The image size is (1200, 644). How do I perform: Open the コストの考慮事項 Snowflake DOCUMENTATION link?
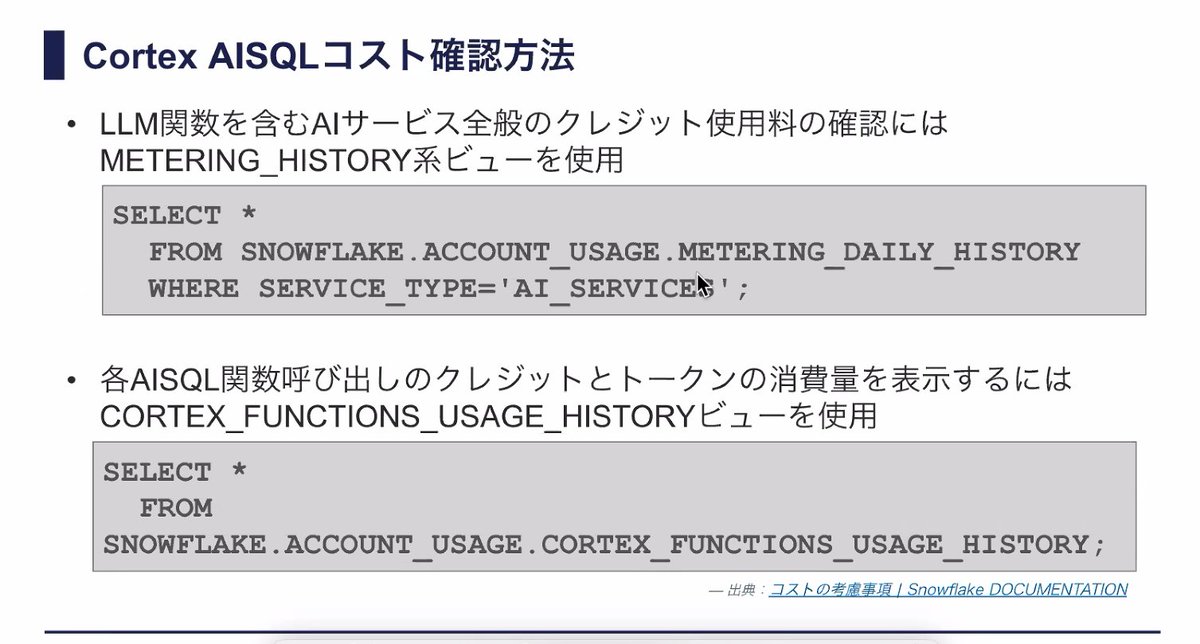coord(948,590)
